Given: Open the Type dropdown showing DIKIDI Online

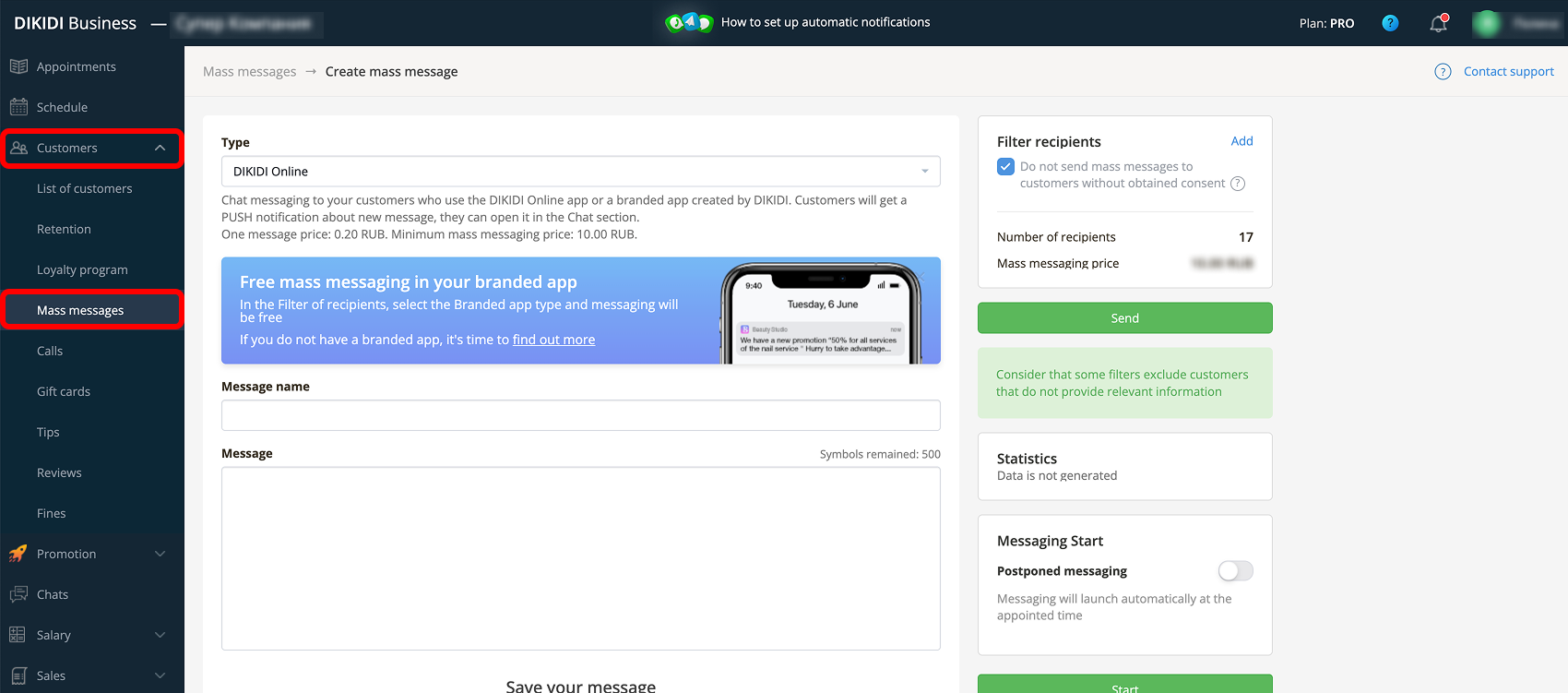Looking at the screenshot, I should (x=581, y=172).
